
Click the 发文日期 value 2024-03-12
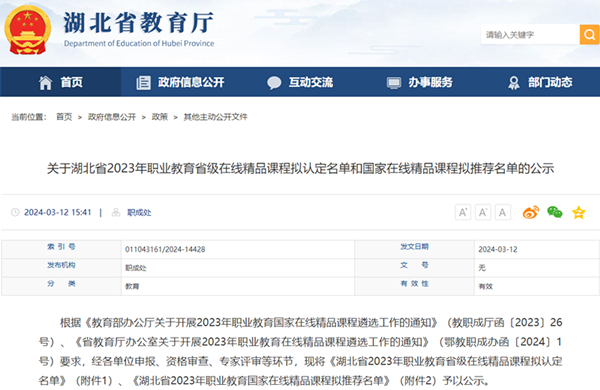tap(498, 250)
